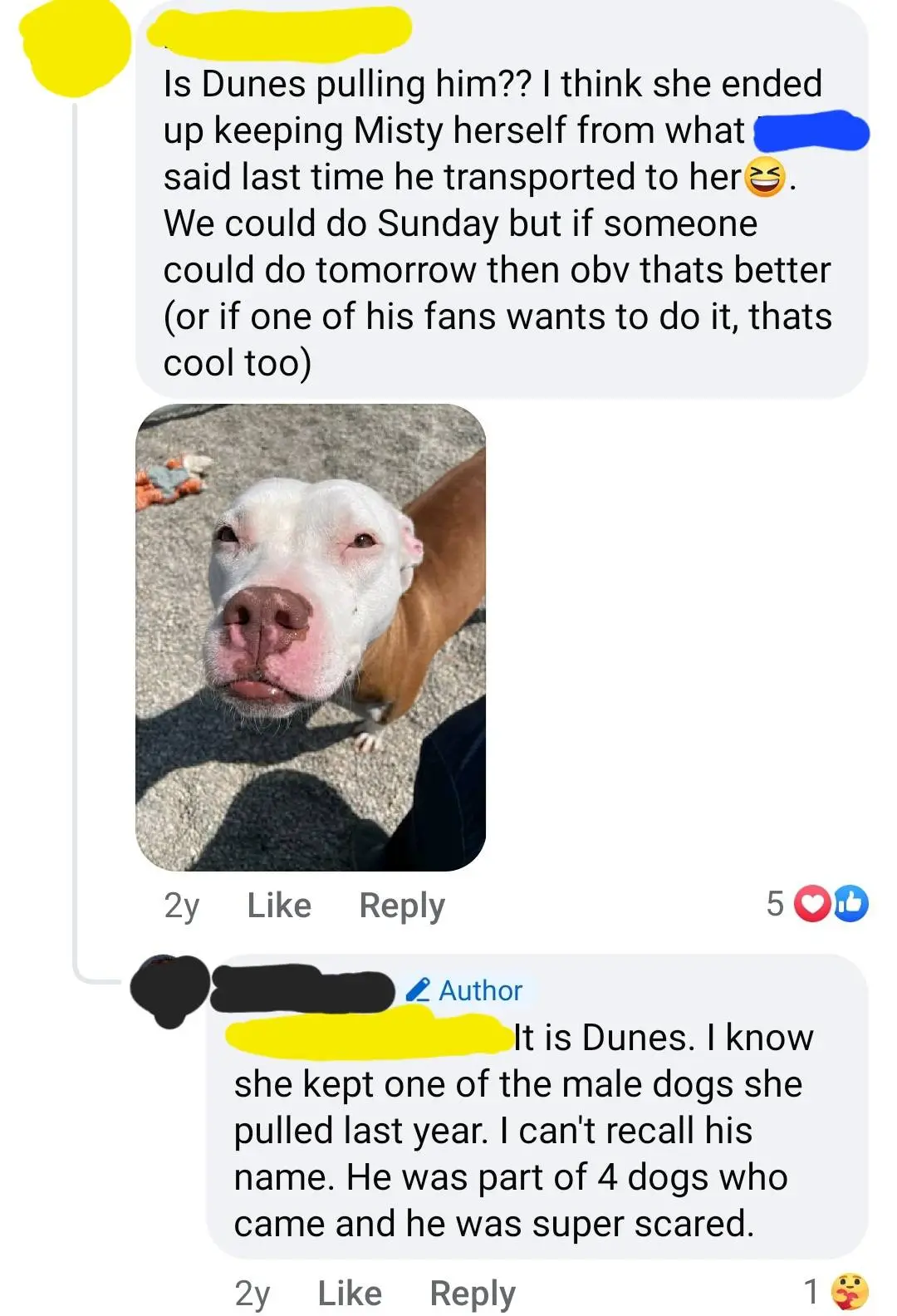Like the first comment about Dunes
Screen dimensions: 897x1316
[x=279, y=905]
